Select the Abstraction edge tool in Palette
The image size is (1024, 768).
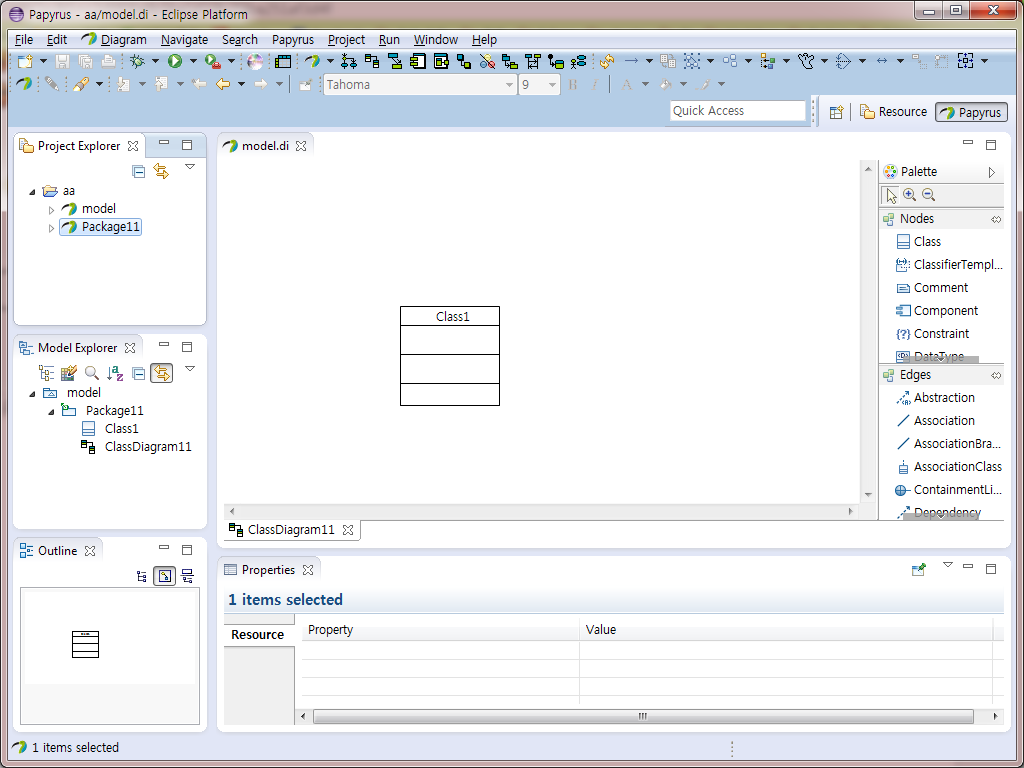[936, 398]
